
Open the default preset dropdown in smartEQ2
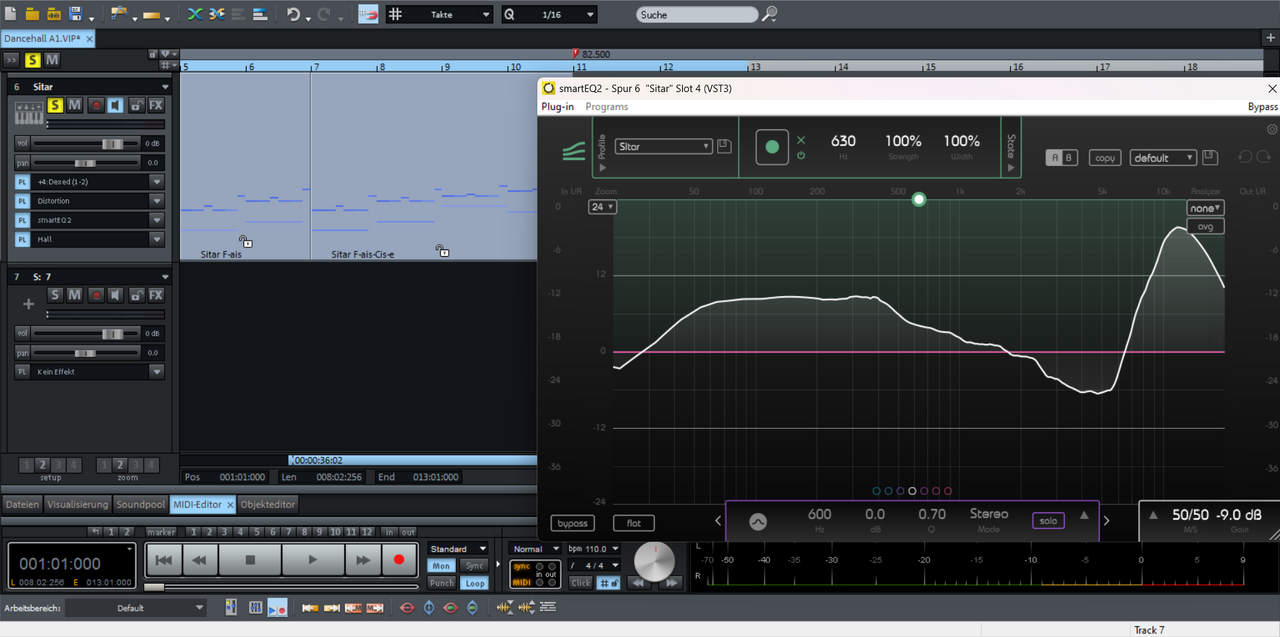(x=1164, y=158)
